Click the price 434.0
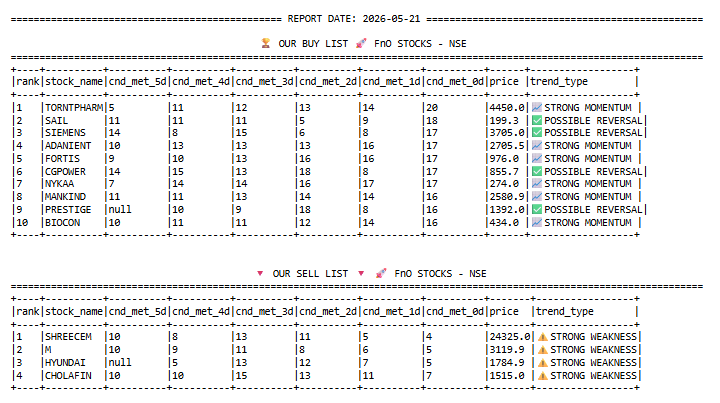The width and height of the screenshot is (720, 403). point(504,222)
